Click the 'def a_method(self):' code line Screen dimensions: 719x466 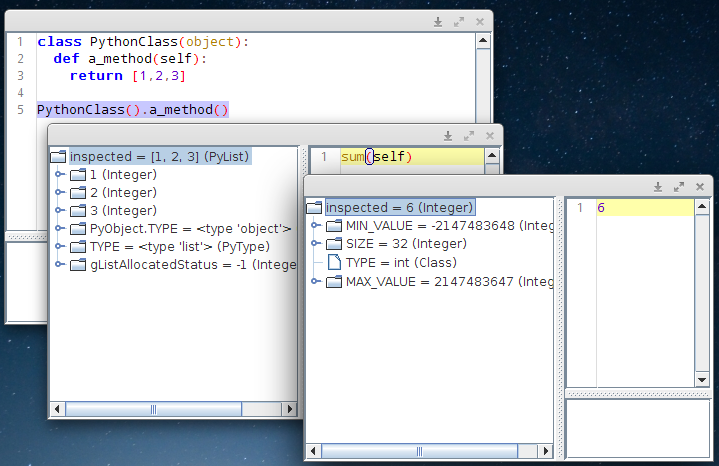point(130,59)
